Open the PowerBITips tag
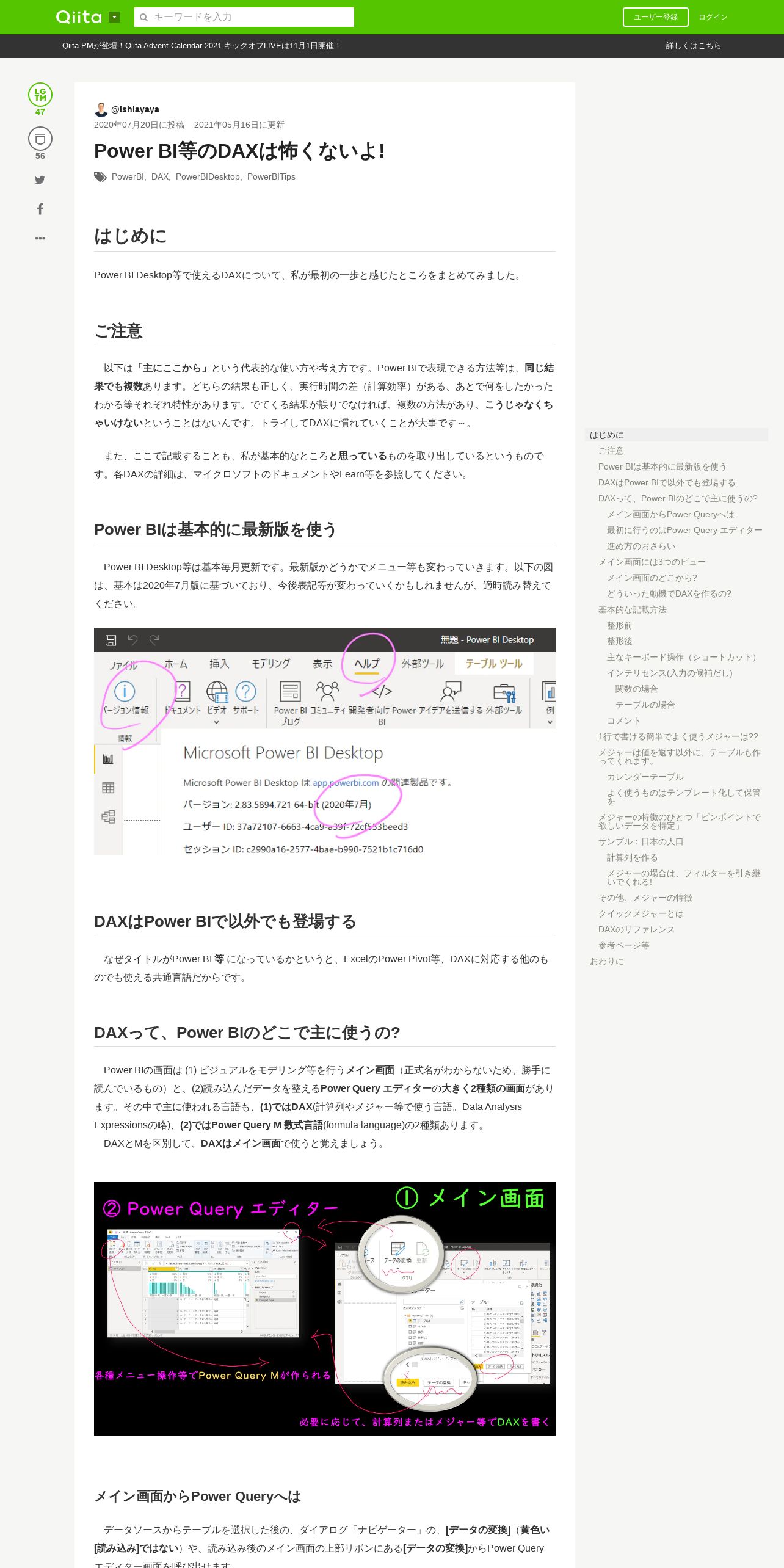This screenshot has width=784, height=1568. 271,176
